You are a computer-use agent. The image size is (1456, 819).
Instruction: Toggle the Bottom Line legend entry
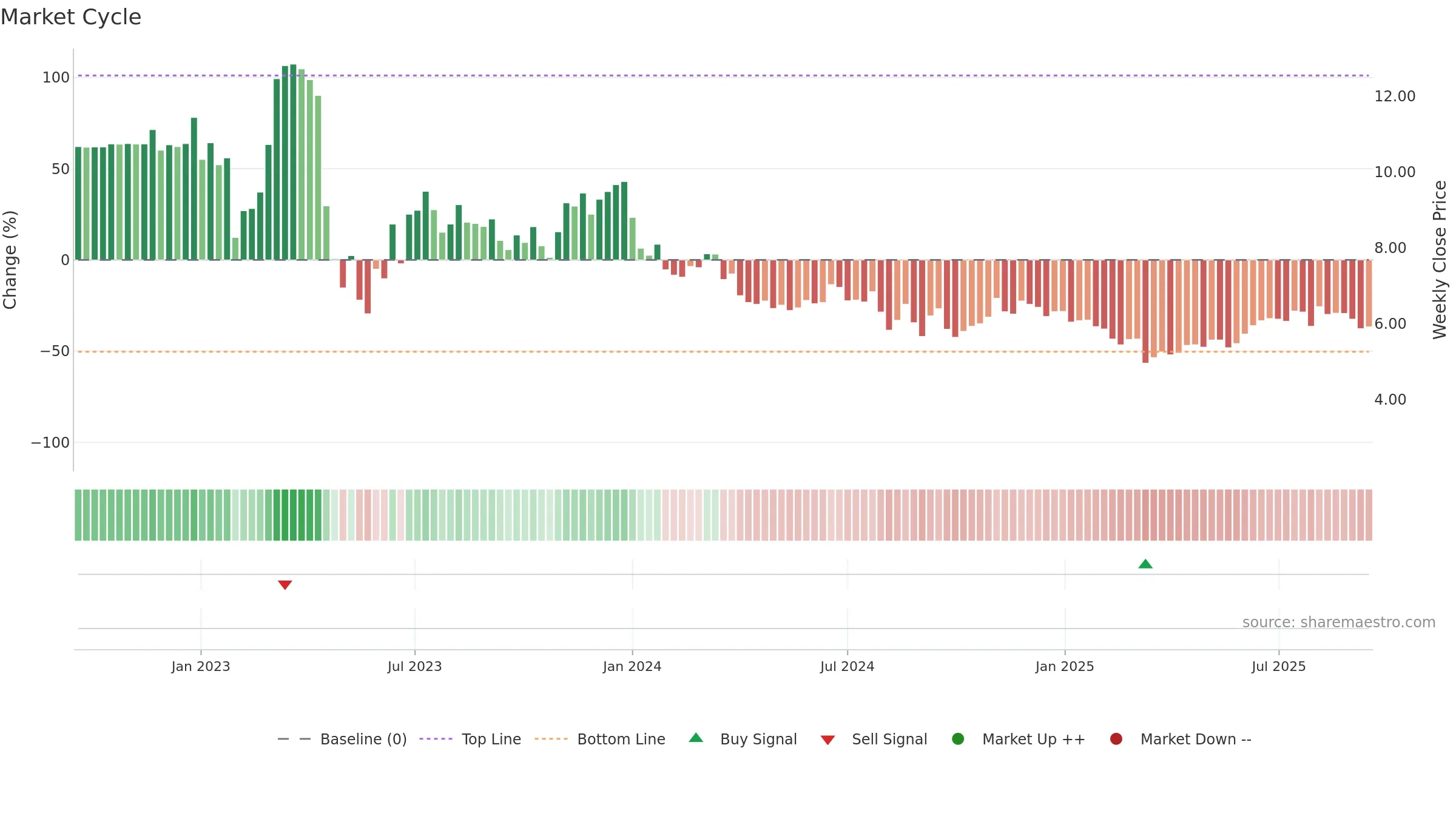point(600,739)
